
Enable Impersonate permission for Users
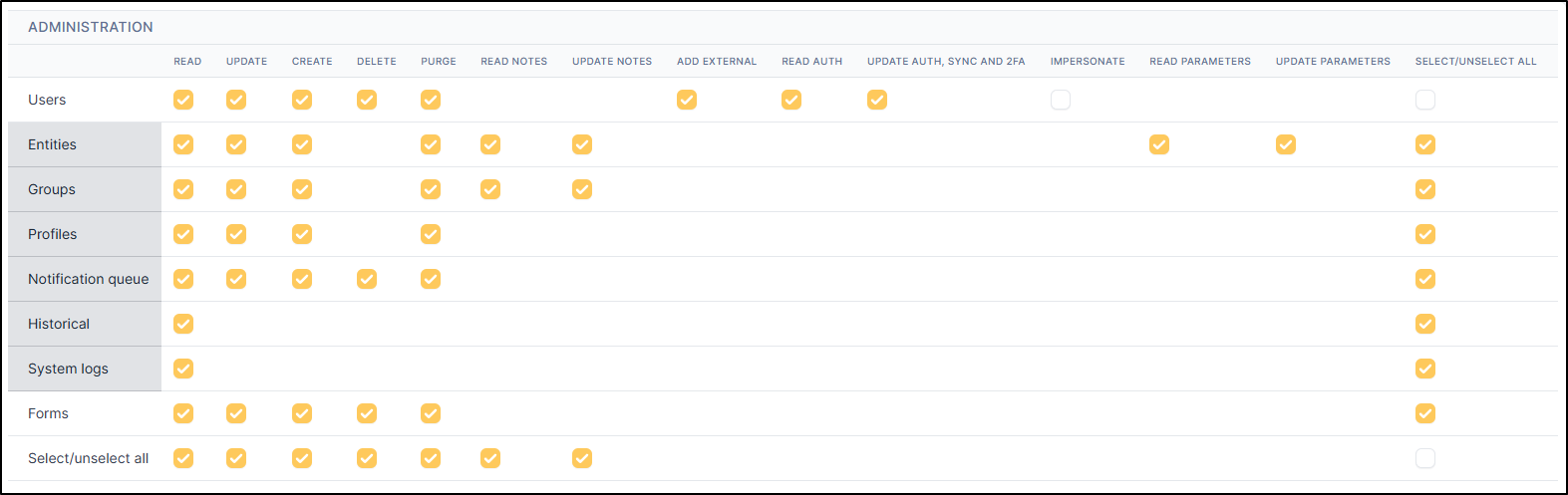click(1061, 100)
